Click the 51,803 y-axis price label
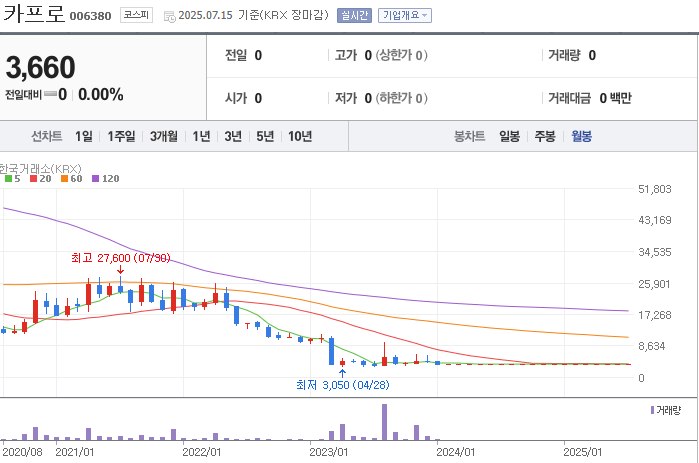Image resolution: width=699 pixels, height=463 pixels. click(x=654, y=189)
